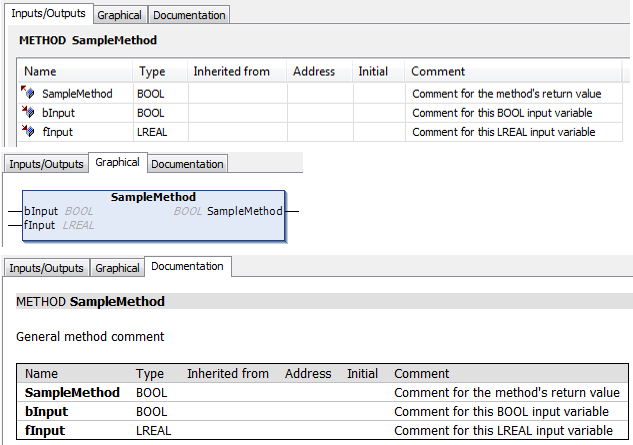Click the gray BOOL label before SampleMethod output

pos(188,211)
